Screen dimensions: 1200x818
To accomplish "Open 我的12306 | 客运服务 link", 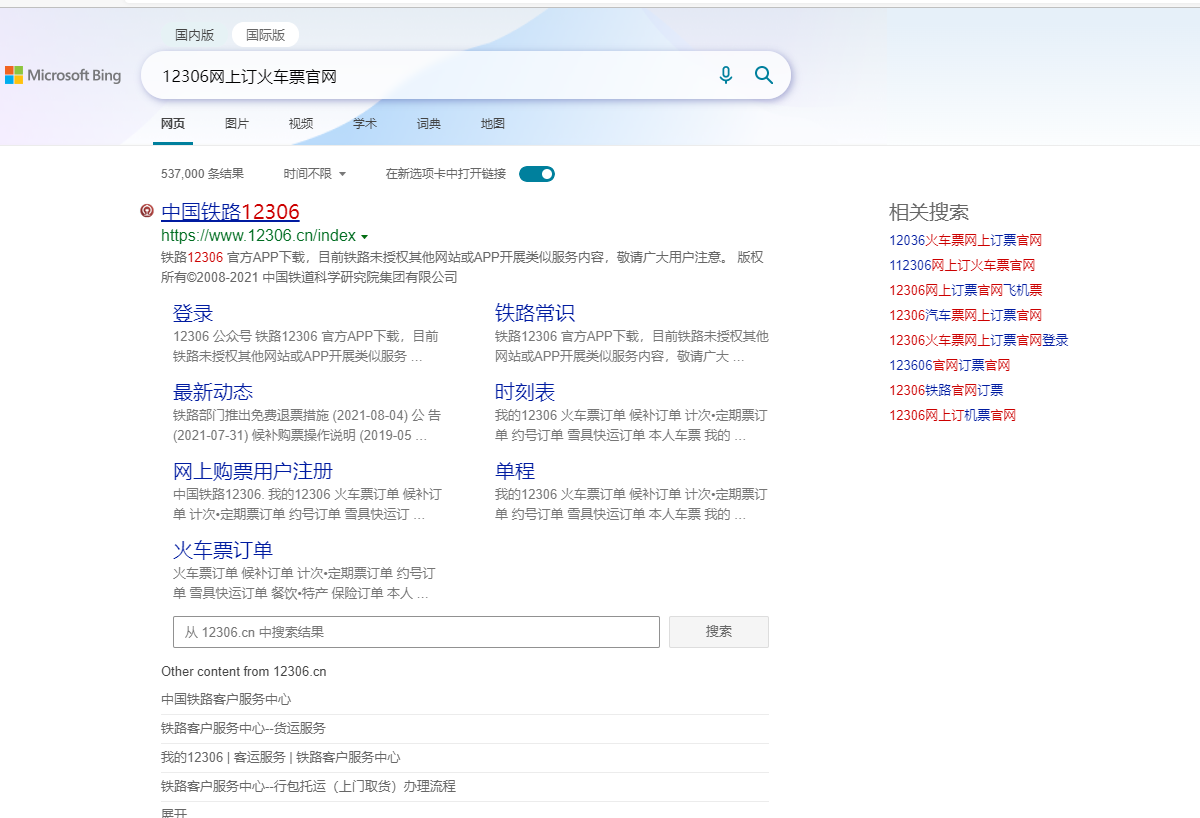I will pyautogui.click(x=281, y=757).
